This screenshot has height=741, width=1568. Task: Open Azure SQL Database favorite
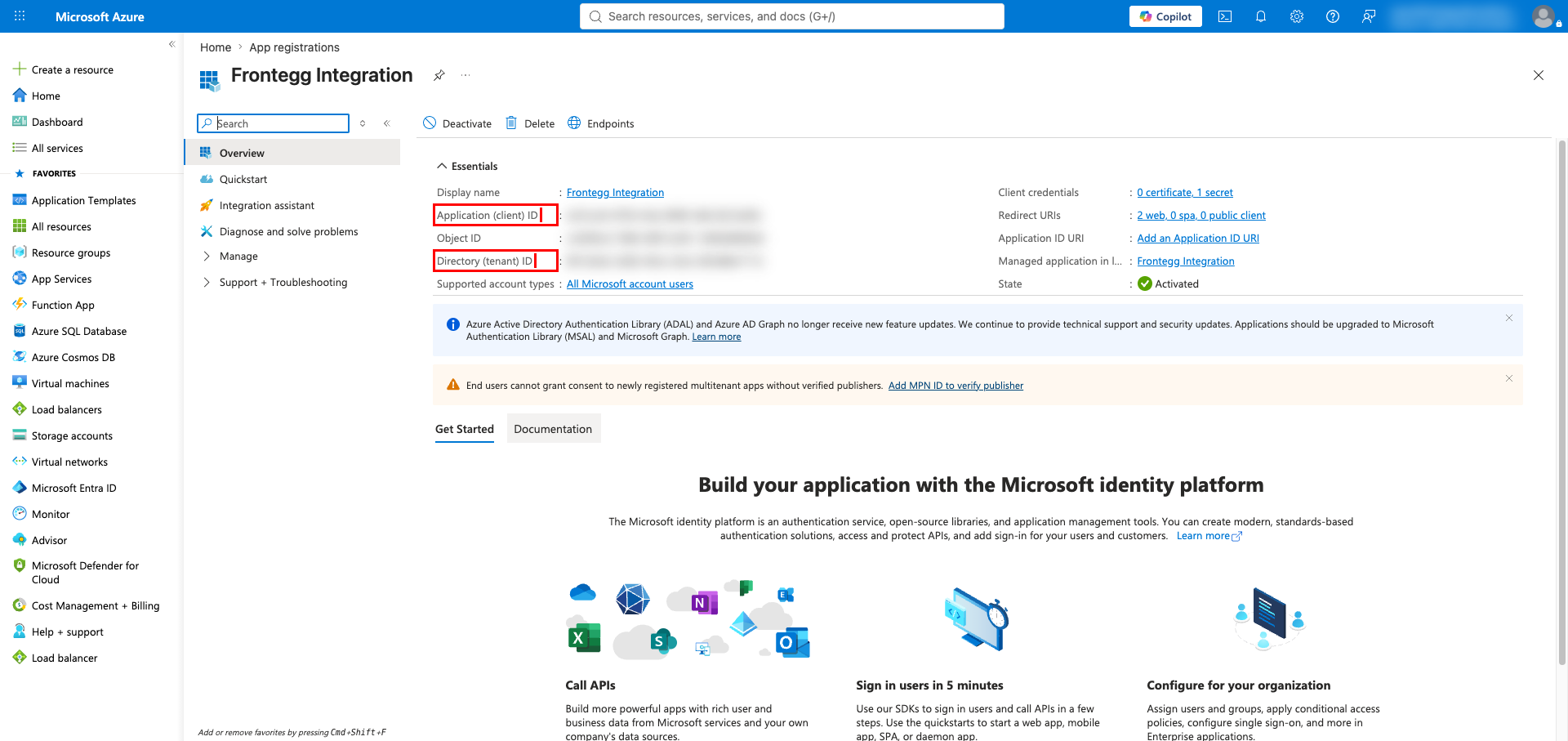click(x=78, y=331)
